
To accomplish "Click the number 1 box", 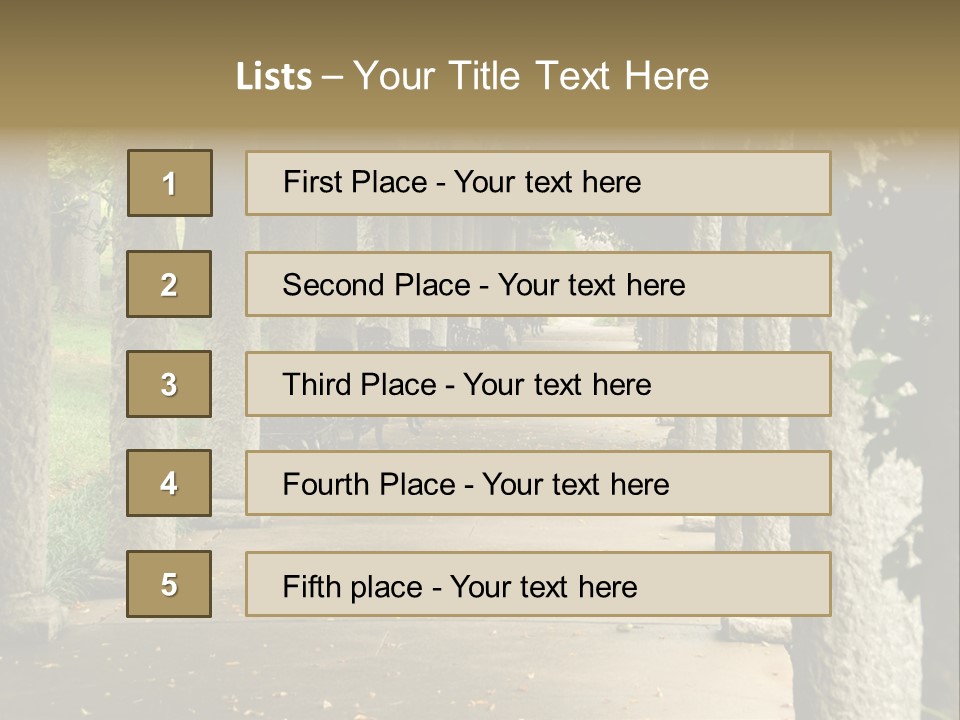I will click(170, 183).
